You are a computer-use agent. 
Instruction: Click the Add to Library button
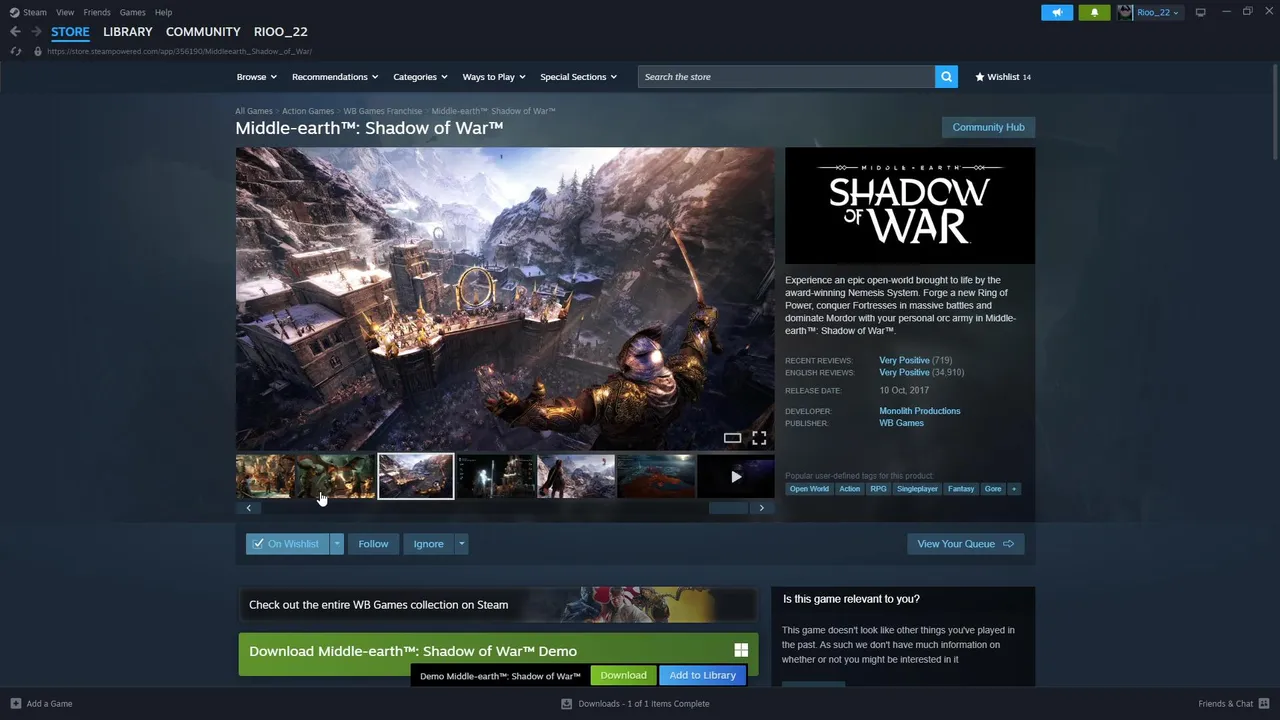click(702, 675)
